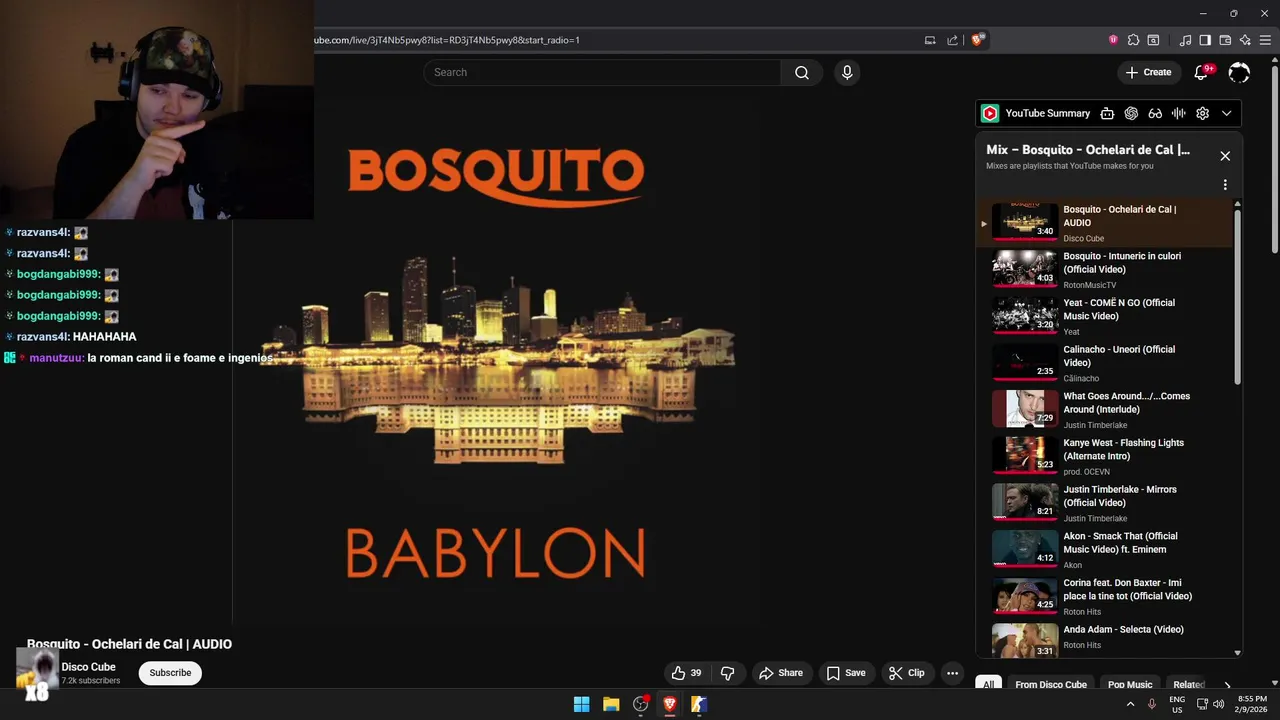The height and width of the screenshot is (720, 1280).
Task: Click the install app icon in address bar
Action: (x=930, y=40)
